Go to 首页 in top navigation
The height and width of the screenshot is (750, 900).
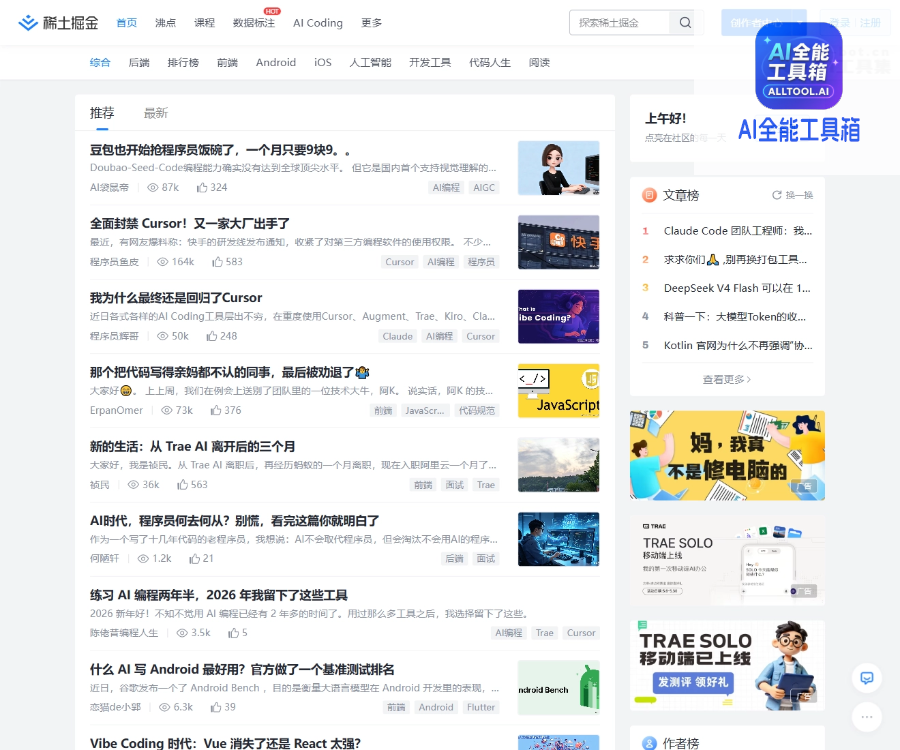(x=127, y=23)
